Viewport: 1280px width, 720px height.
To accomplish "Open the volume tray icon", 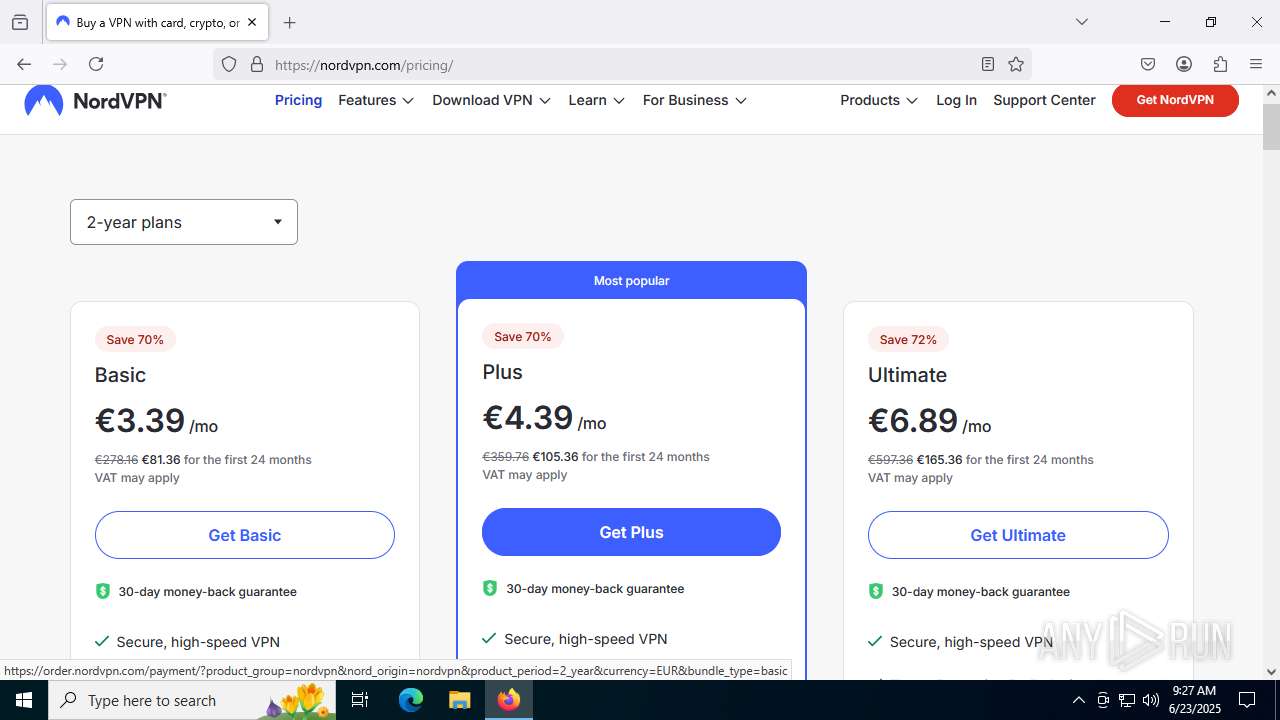I will (x=1151, y=700).
